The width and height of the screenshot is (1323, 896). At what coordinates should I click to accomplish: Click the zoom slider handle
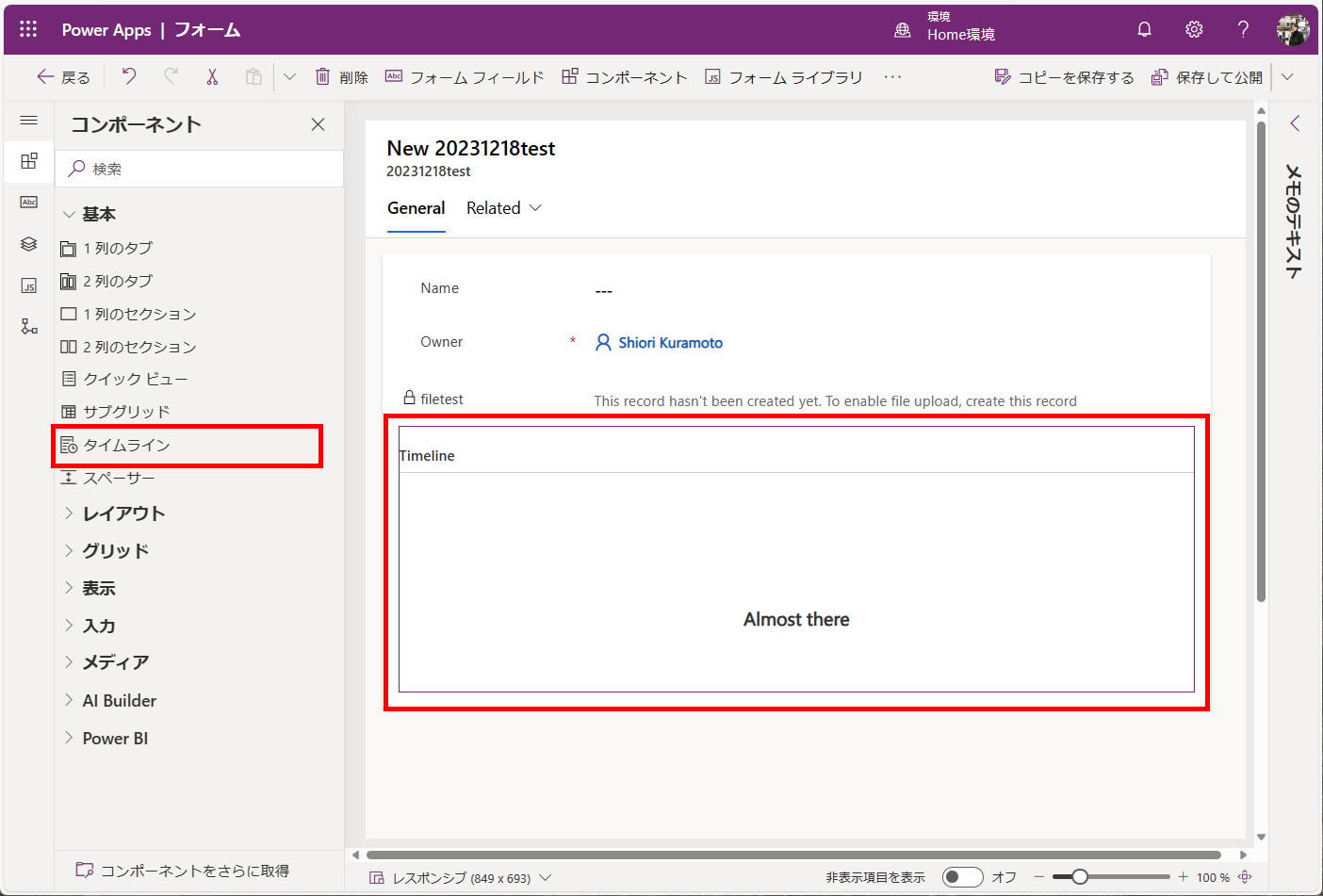click(x=1080, y=877)
